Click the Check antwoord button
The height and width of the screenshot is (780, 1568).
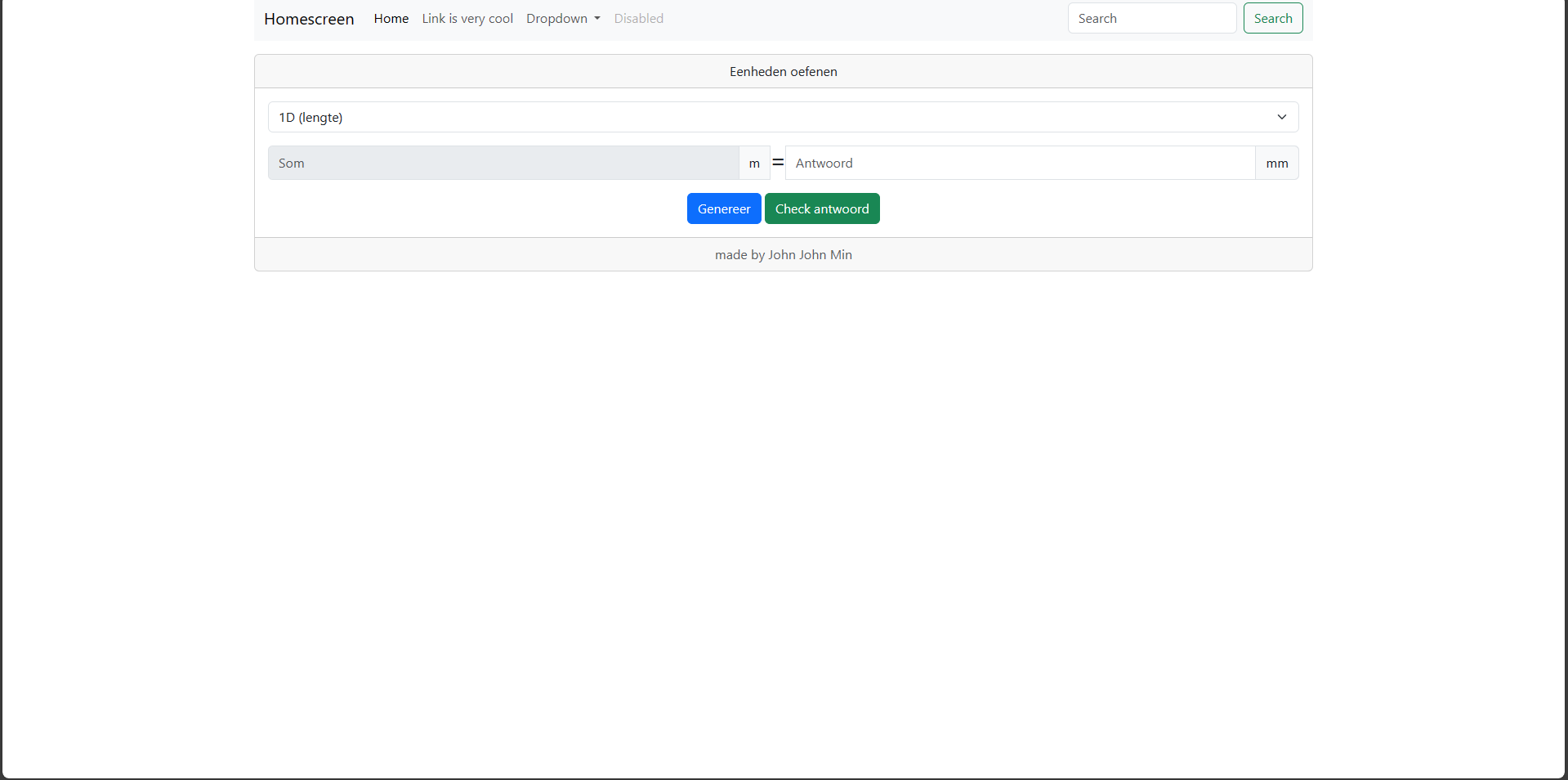pos(822,208)
